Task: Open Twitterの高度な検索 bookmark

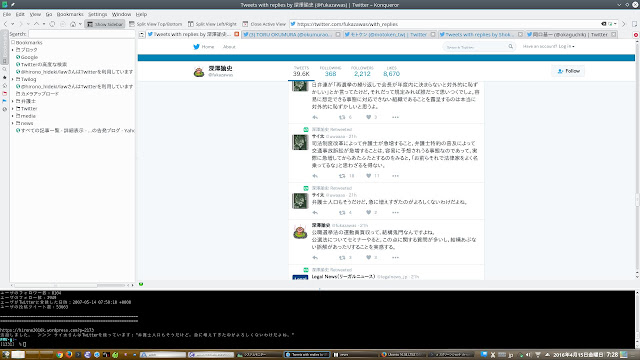Action: (41, 64)
